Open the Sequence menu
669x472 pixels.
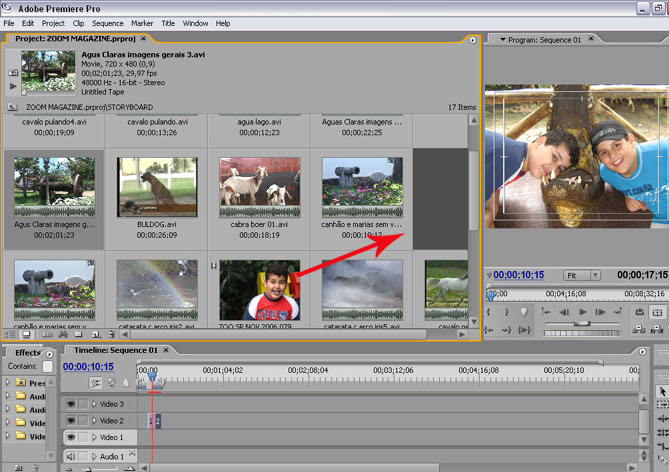(107, 23)
